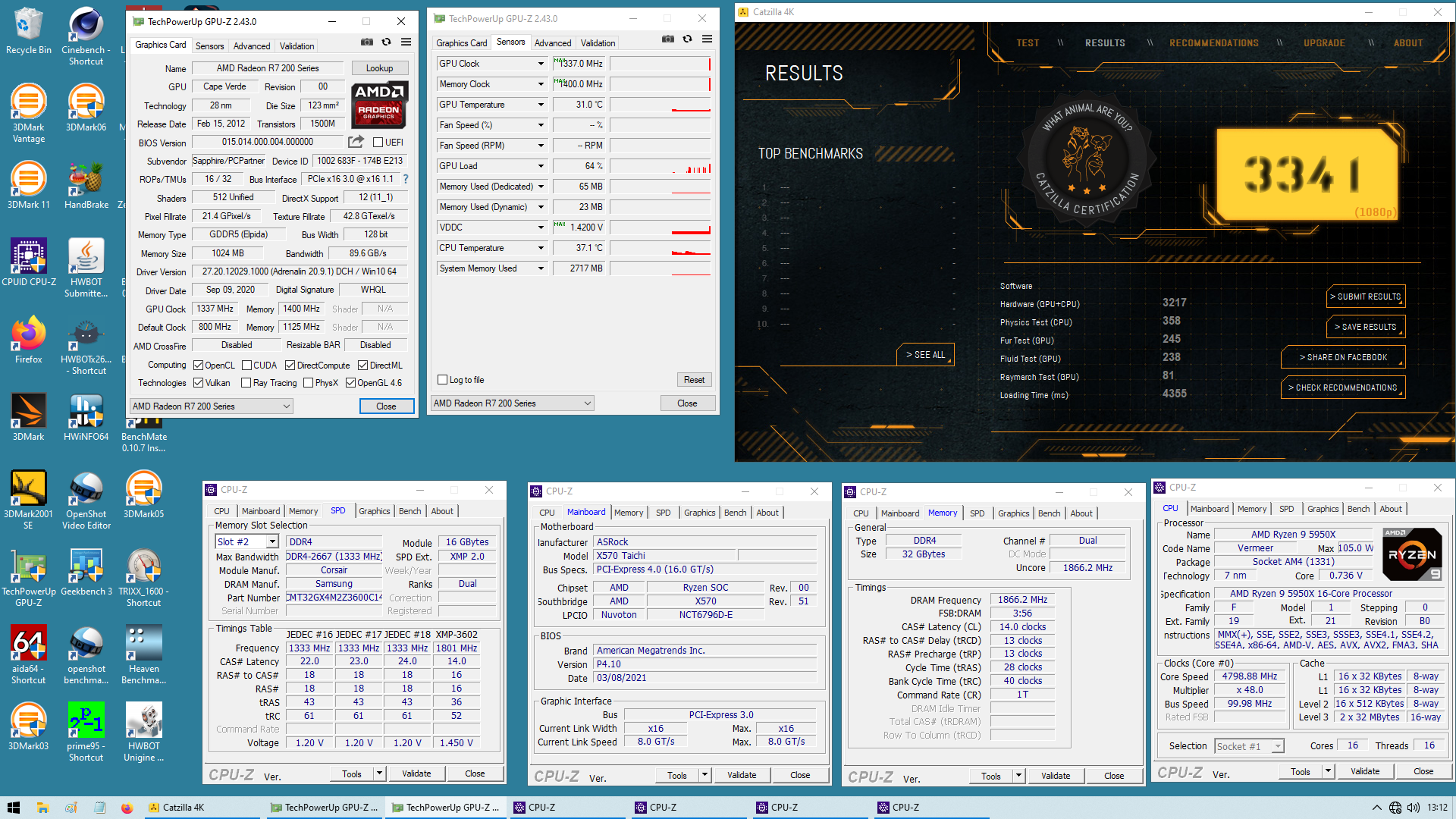Open the Tools arrow dropdown in the CPU-Z Mainboard window
This screenshot has height=819, width=1456.
pyautogui.click(x=705, y=775)
